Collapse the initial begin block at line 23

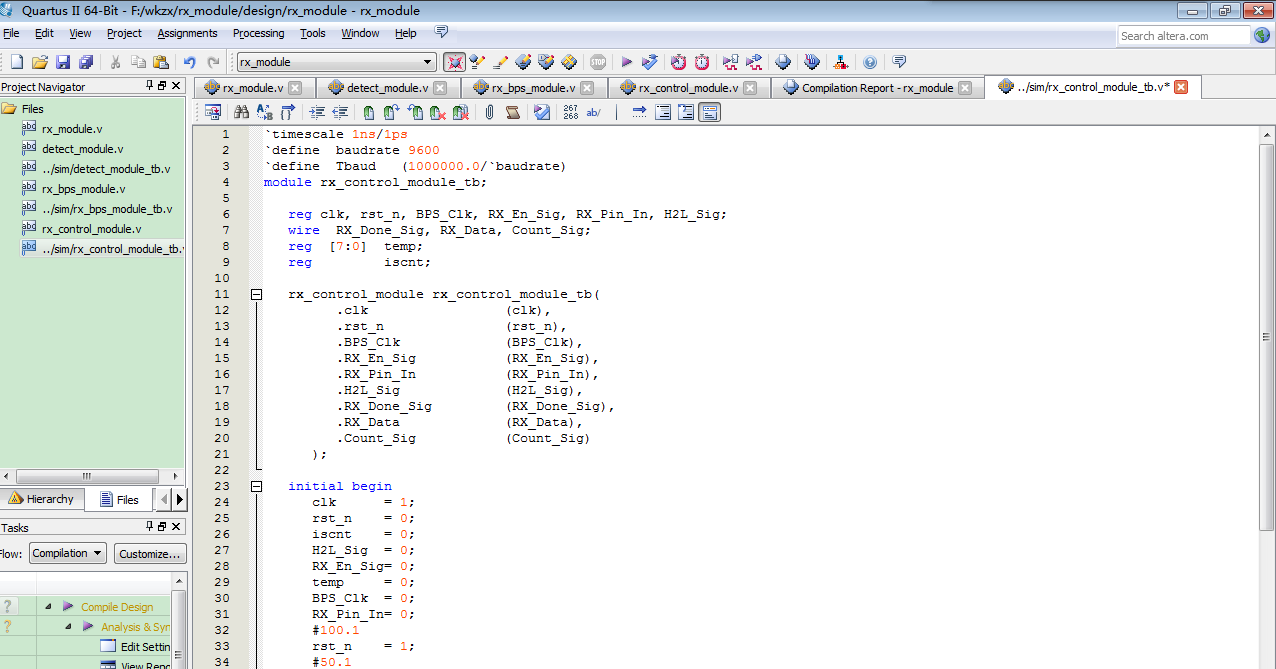click(x=256, y=485)
